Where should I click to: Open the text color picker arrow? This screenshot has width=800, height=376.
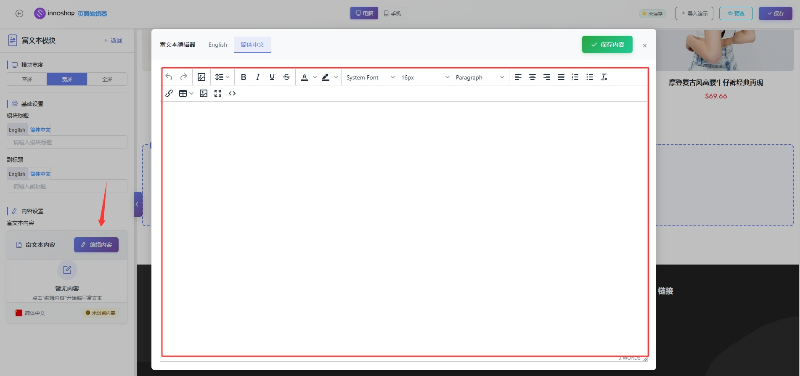click(x=315, y=78)
